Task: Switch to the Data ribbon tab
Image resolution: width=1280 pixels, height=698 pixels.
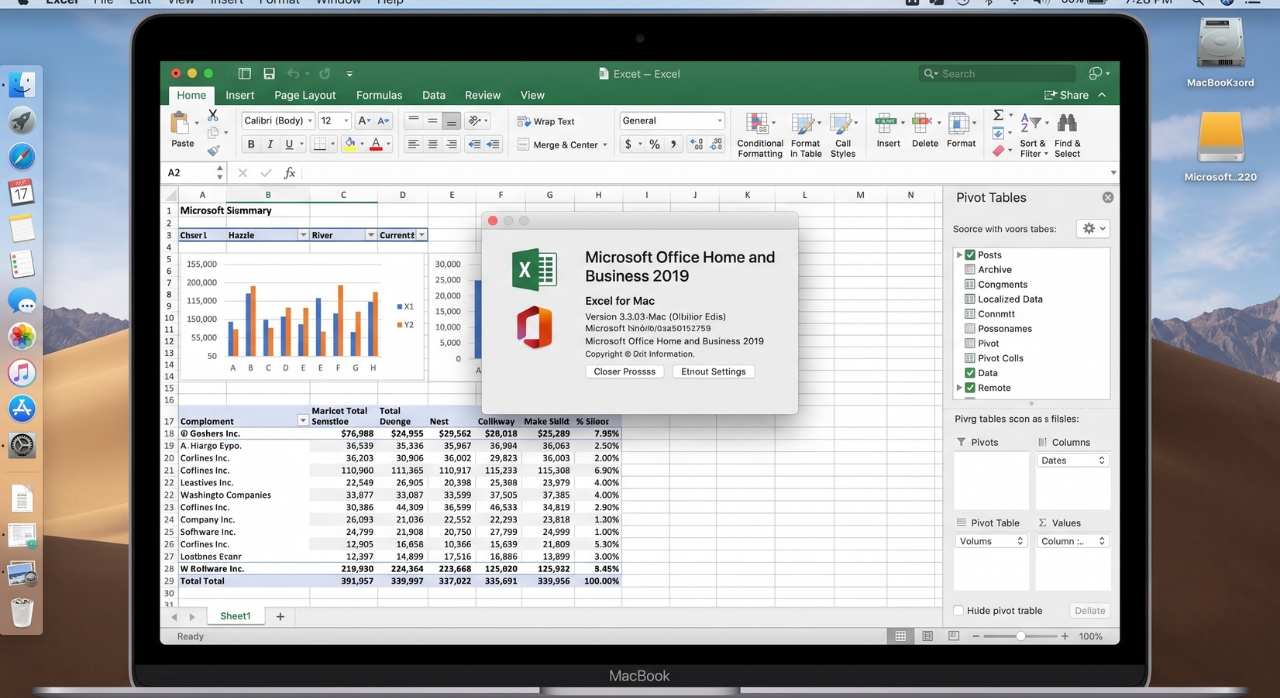Action: point(434,96)
